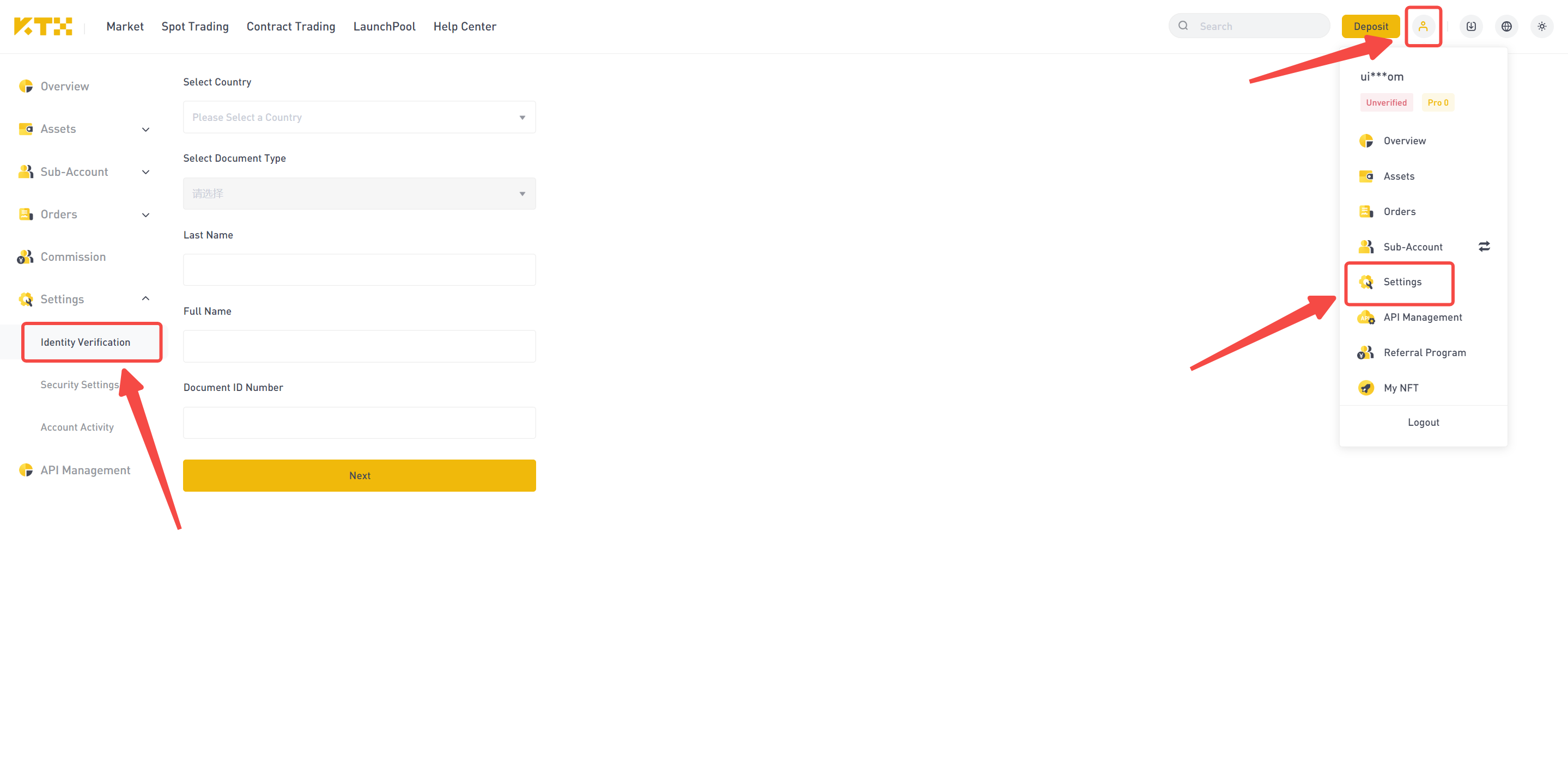Click the Pro 0 badge
The image size is (1568, 771).
tap(1438, 102)
